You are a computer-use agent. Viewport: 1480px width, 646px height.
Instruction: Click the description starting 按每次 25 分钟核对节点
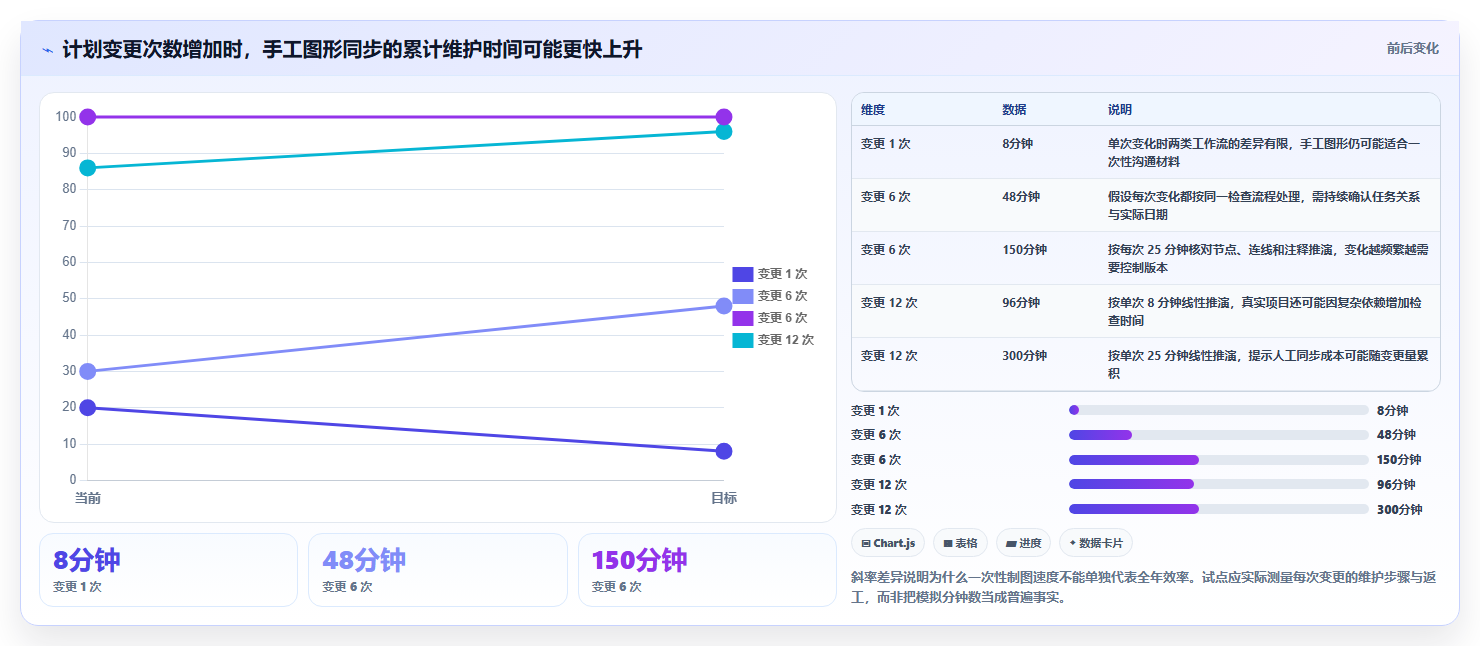pos(1268,258)
